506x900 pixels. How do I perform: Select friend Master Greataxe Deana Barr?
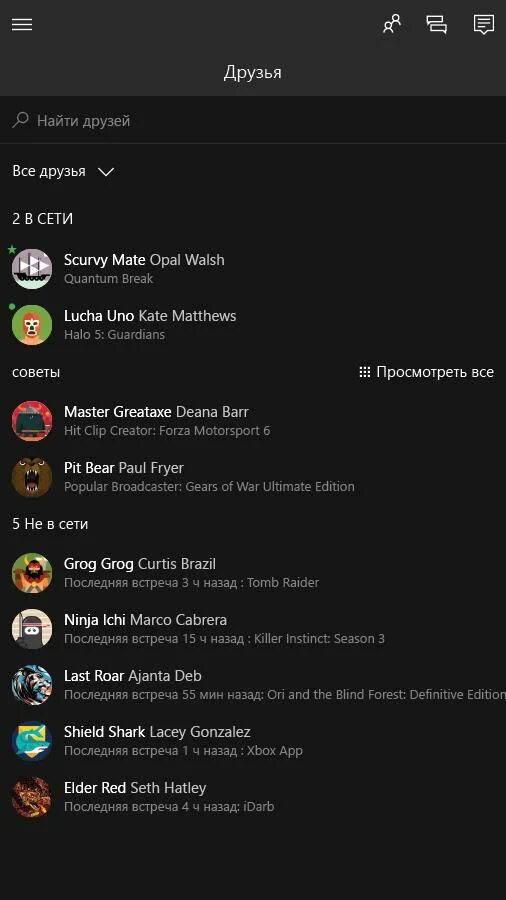[x=253, y=421]
